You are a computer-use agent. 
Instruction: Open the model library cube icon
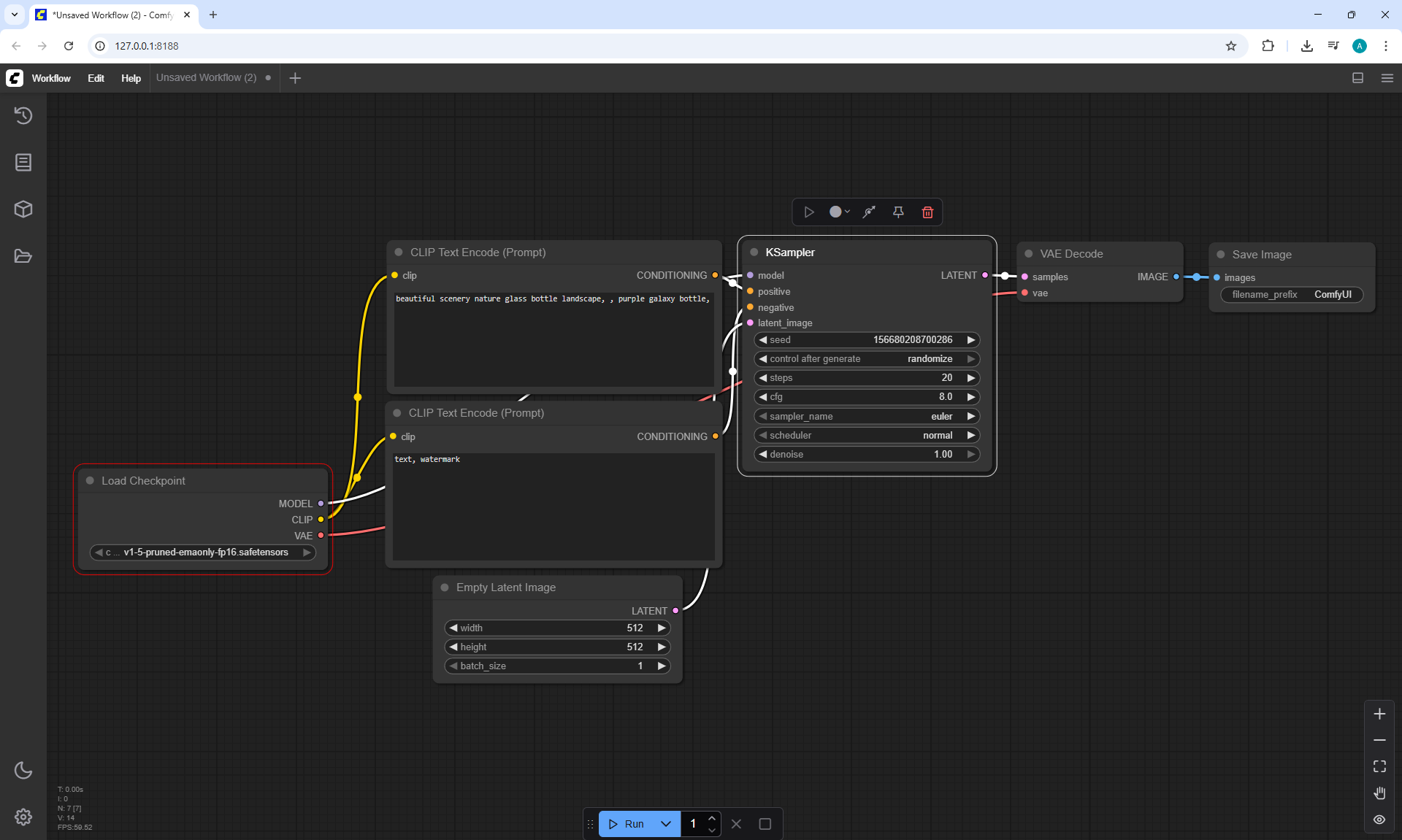(x=23, y=209)
